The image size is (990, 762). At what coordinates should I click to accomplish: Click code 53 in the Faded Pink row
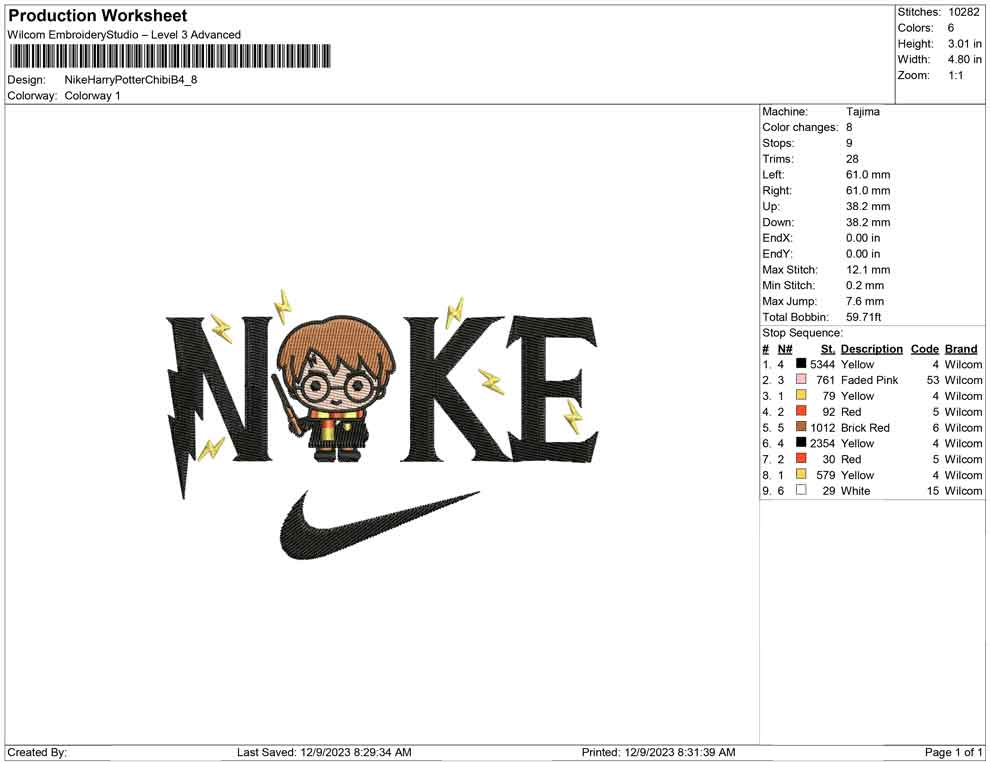pyautogui.click(x=933, y=380)
